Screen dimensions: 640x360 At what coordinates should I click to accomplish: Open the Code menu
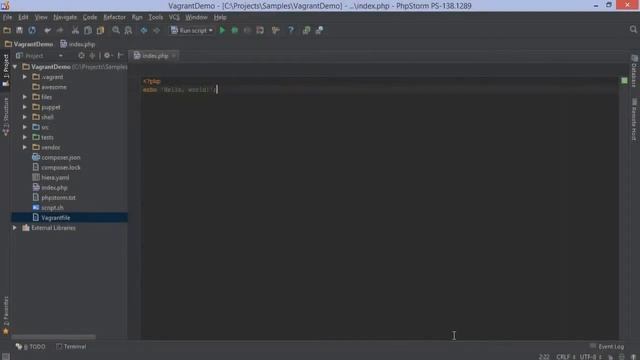pyautogui.click(x=90, y=17)
